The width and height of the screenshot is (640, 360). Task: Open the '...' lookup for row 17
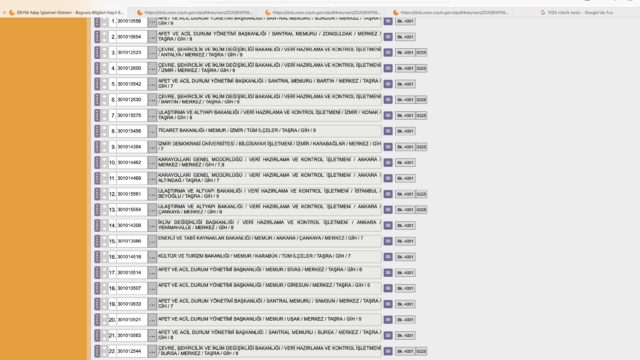click(152, 272)
